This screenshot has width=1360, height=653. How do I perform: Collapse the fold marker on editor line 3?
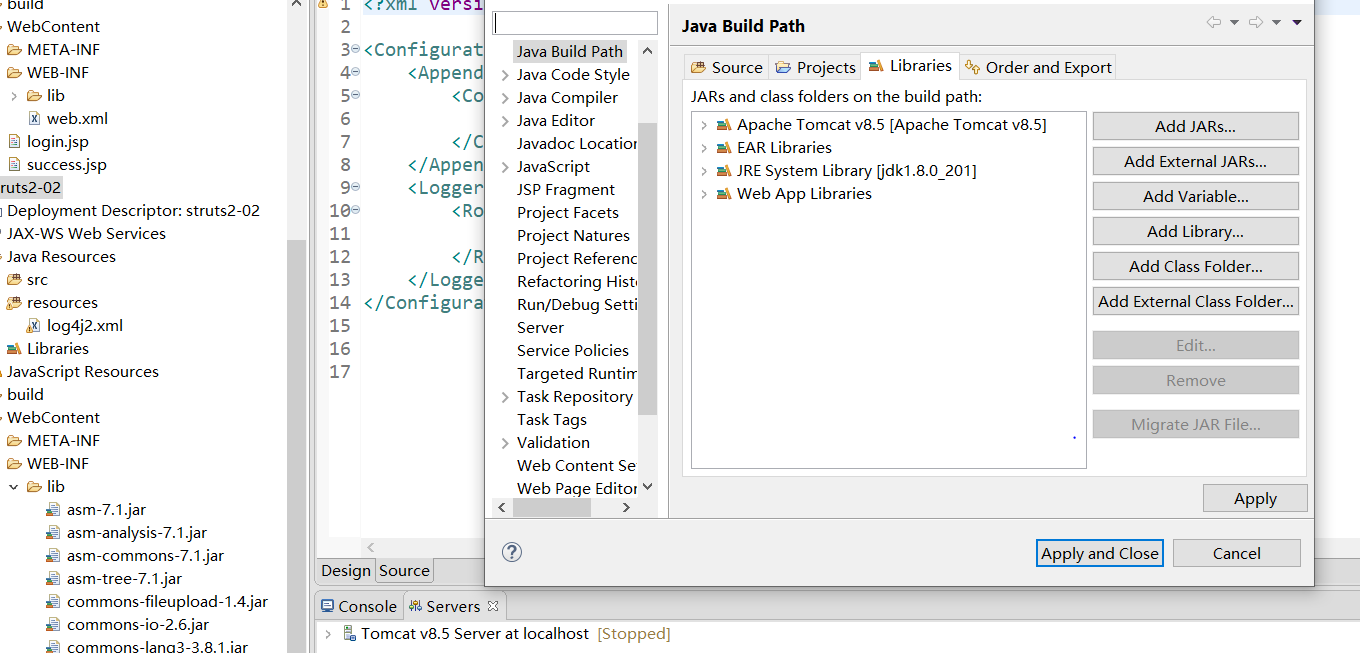point(355,49)
